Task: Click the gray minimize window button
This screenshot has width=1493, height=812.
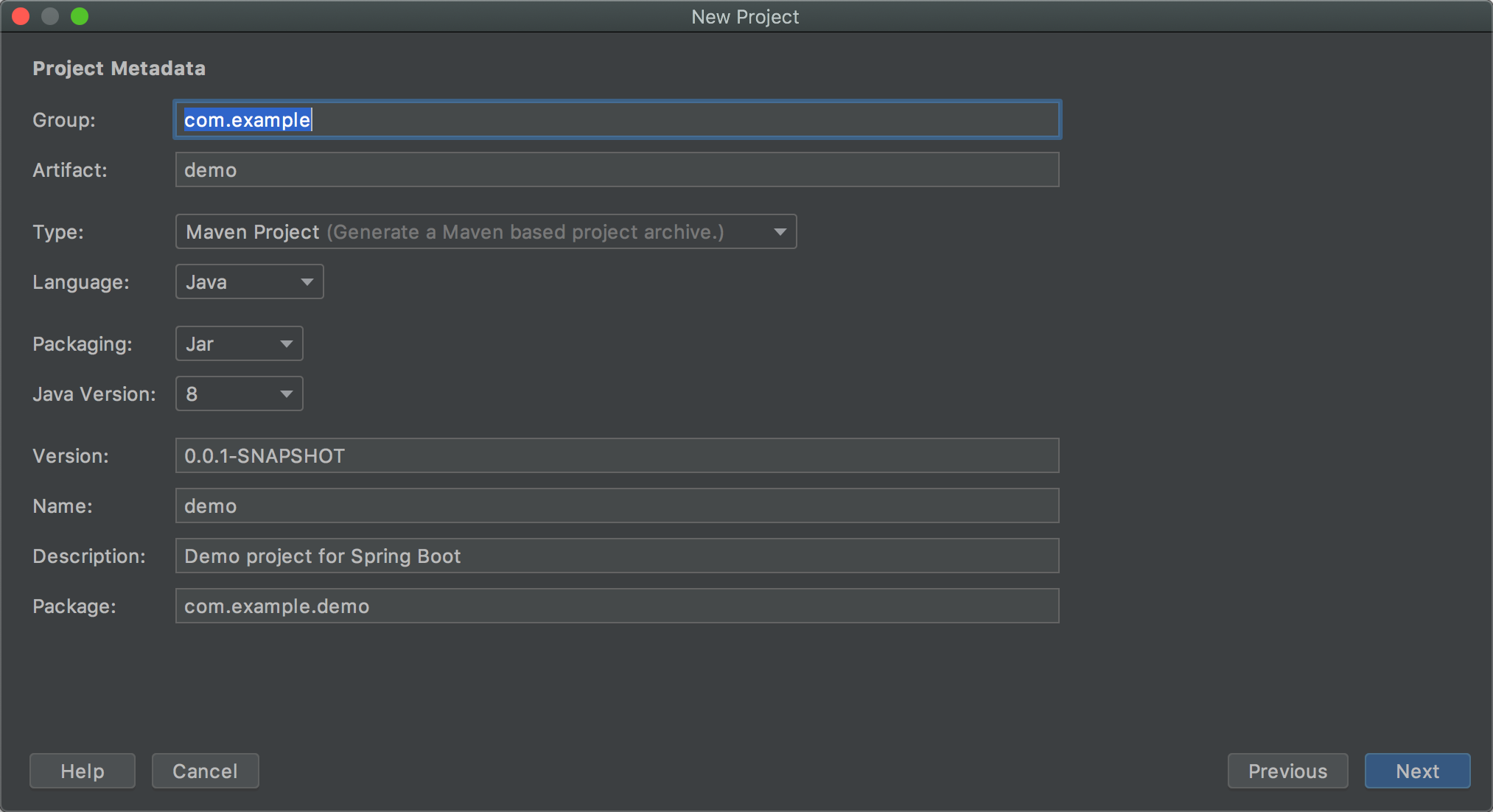Action: 50,16
